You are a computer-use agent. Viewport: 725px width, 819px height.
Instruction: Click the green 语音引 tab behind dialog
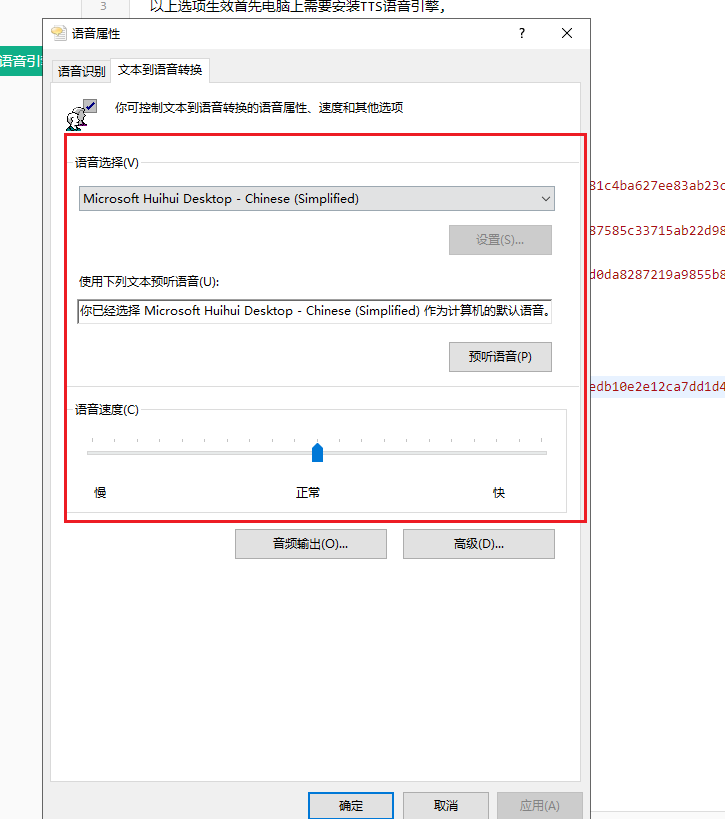point(20,62)
